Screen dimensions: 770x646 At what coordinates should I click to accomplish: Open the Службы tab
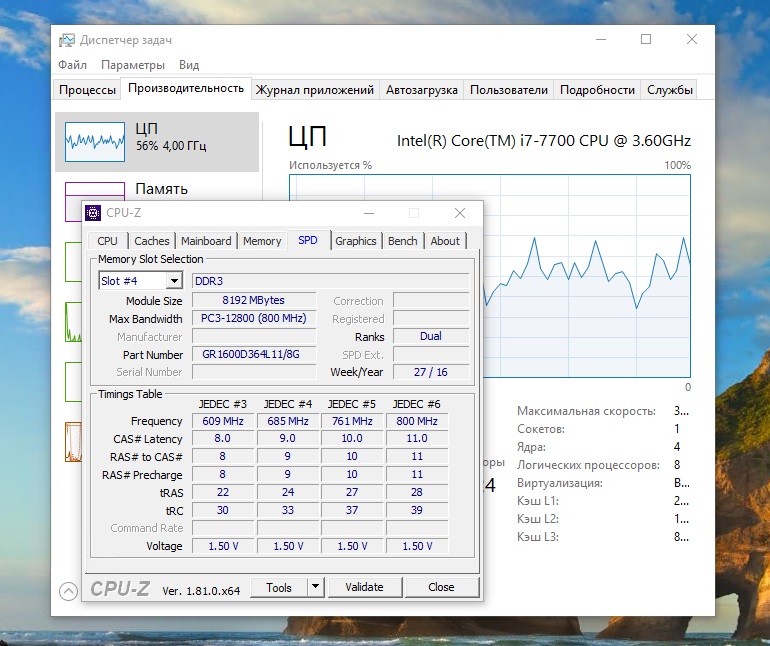tap(670, 90)
